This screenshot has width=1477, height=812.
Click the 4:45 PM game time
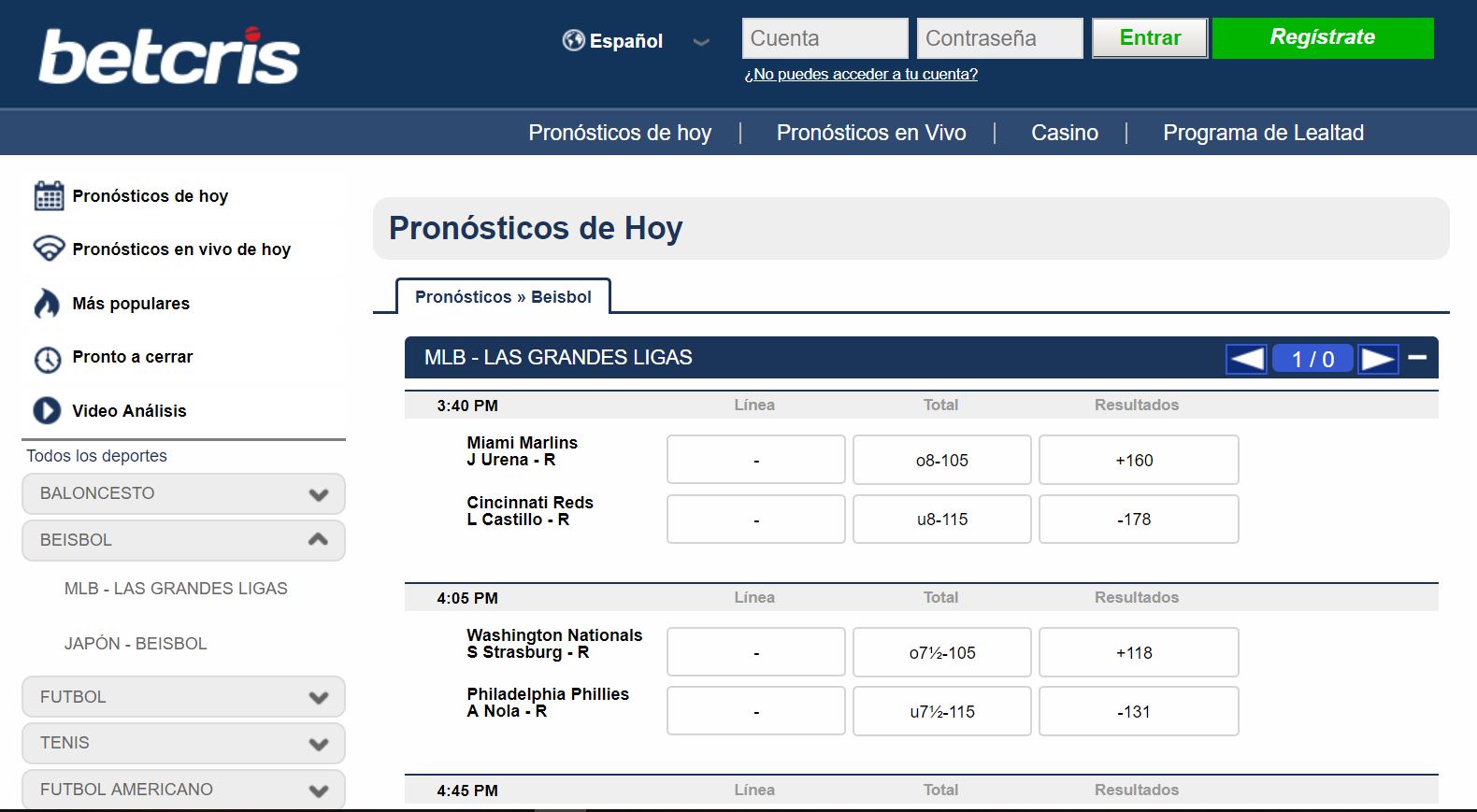[x=467, y=791]
